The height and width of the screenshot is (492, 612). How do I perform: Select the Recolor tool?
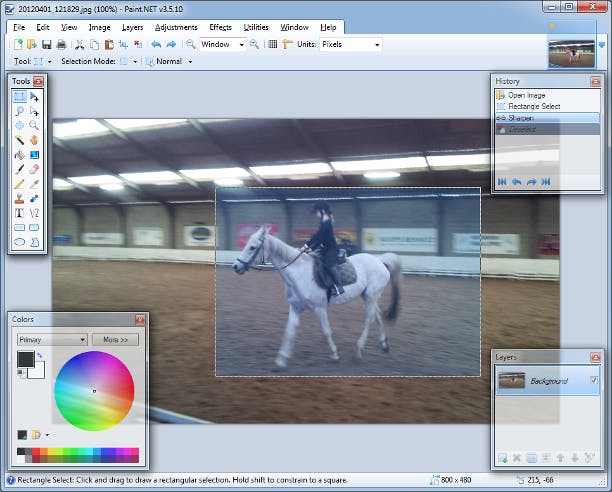[34, 199]
